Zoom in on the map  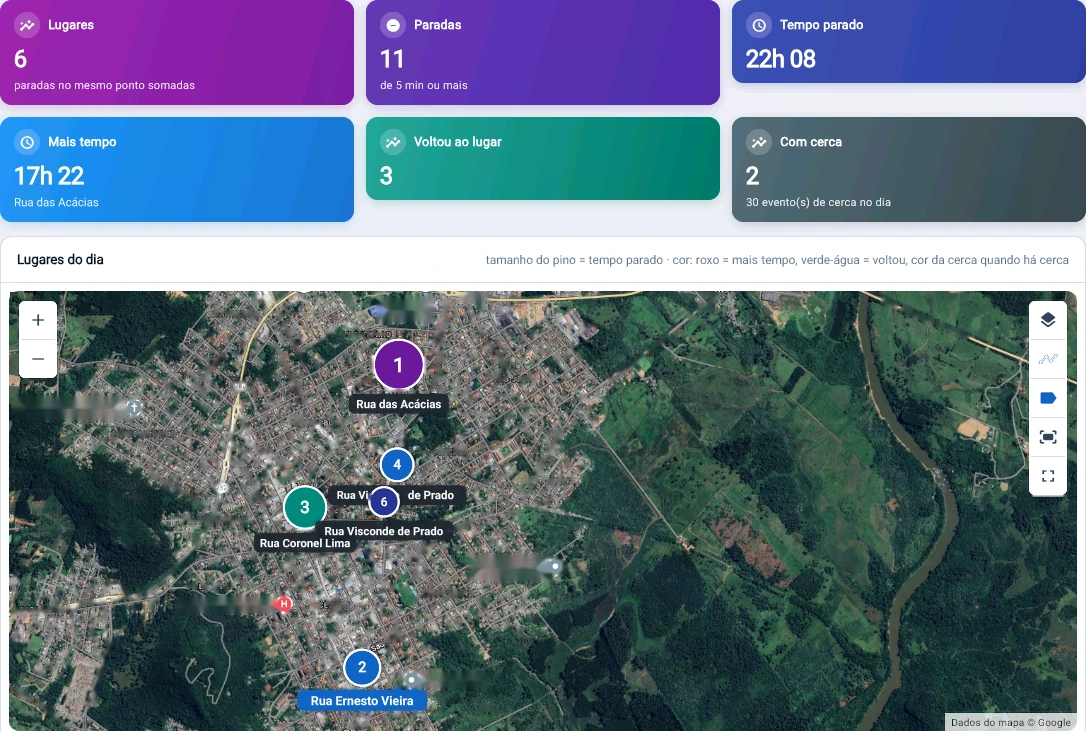(38, 320)
